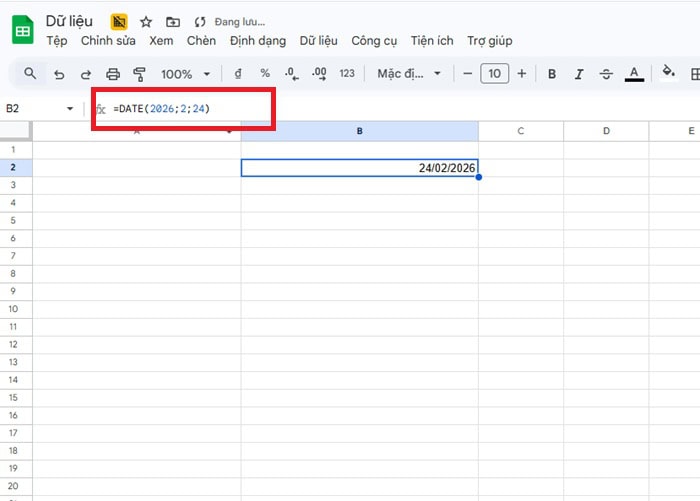Toggle italic formatting

coord(579,73)
